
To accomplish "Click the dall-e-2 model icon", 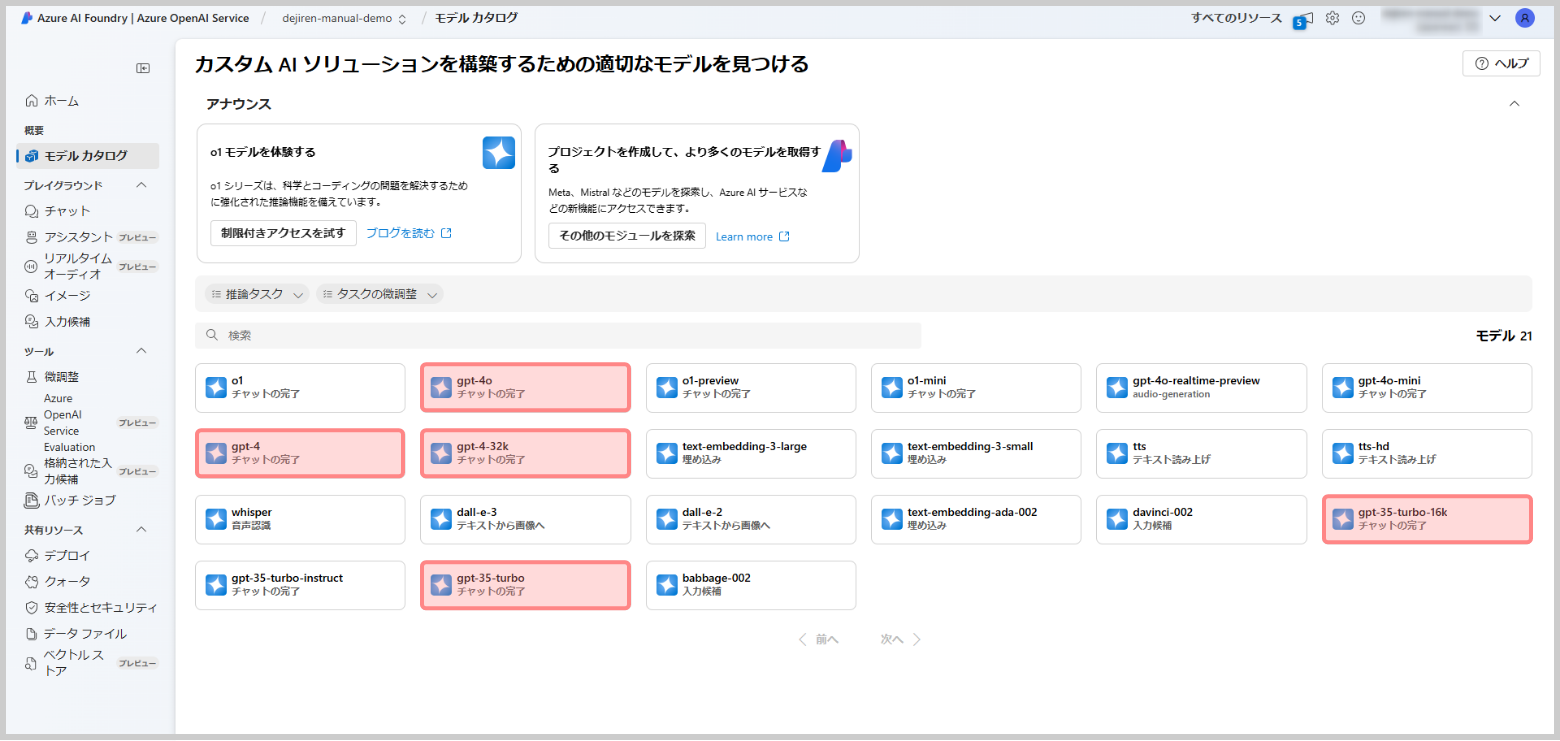I will tap(667, 519).
